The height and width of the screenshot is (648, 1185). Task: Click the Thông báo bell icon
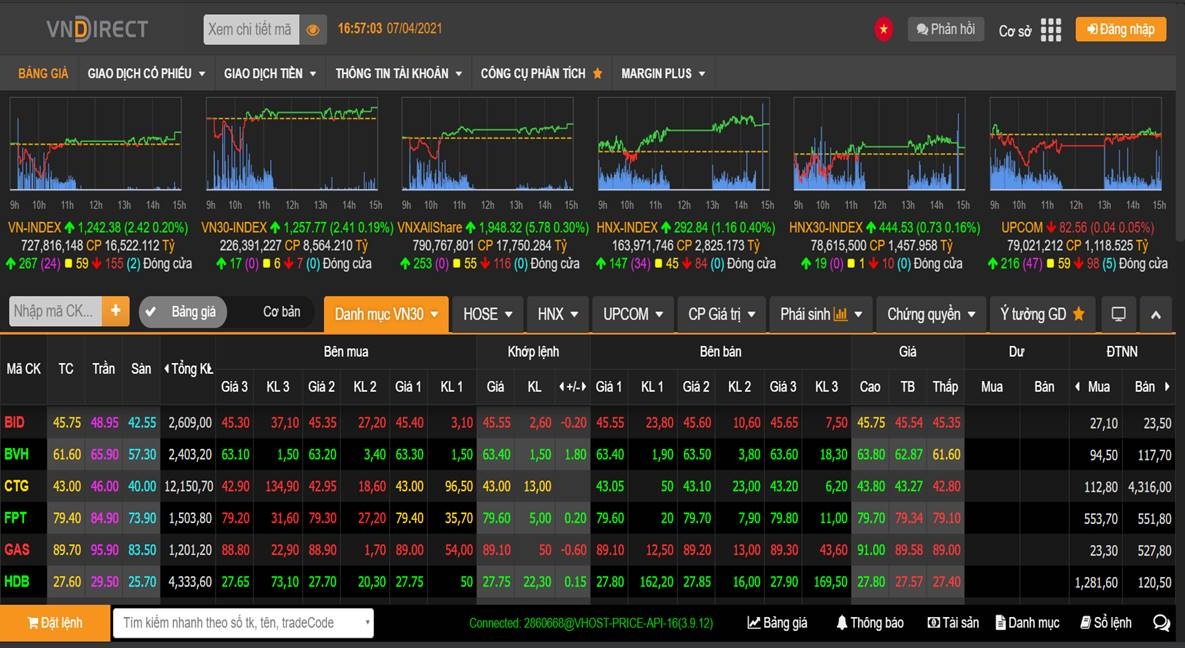[841, 622]
